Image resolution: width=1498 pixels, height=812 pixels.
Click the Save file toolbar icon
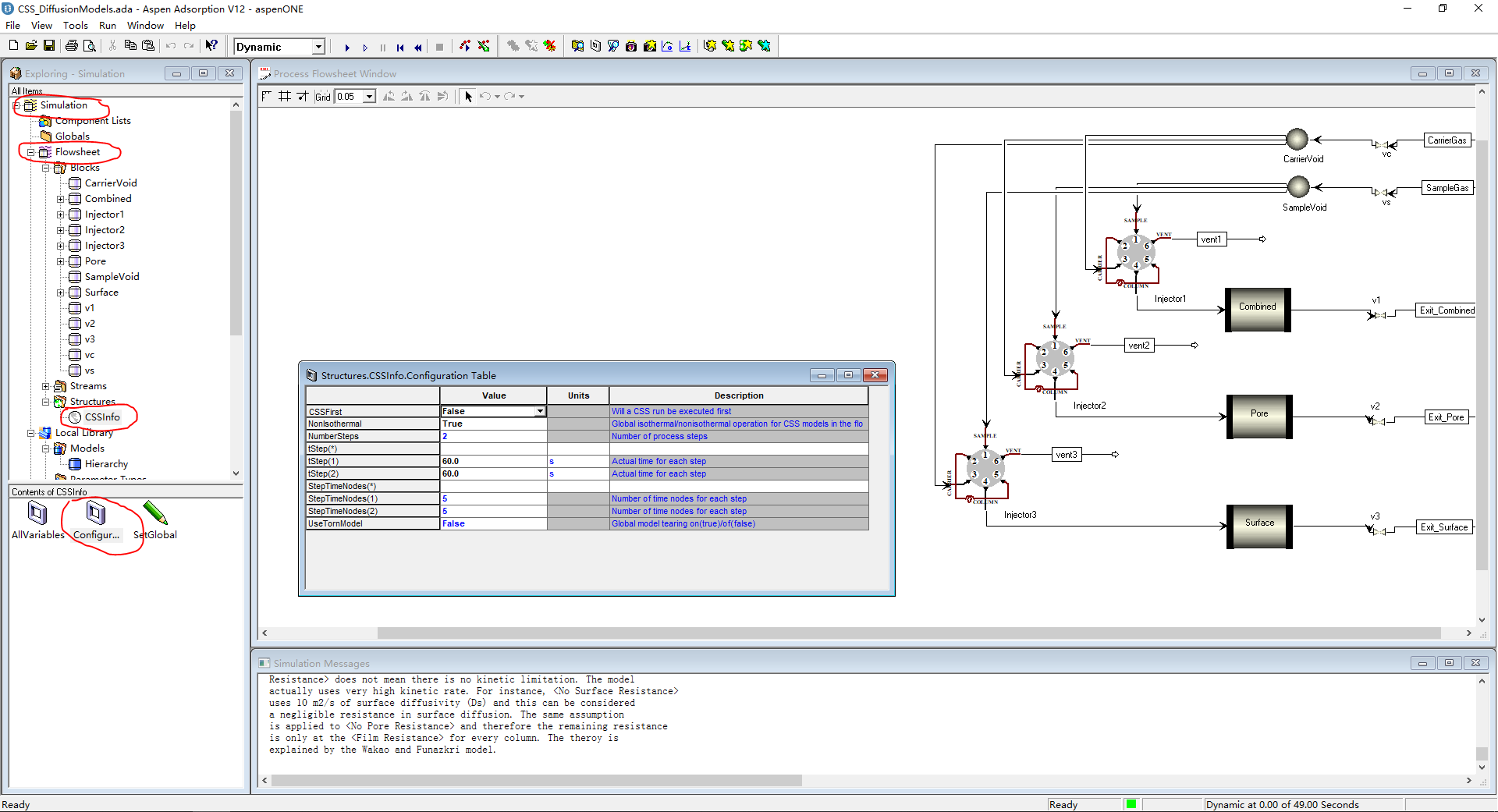click(x=49, y=46)
